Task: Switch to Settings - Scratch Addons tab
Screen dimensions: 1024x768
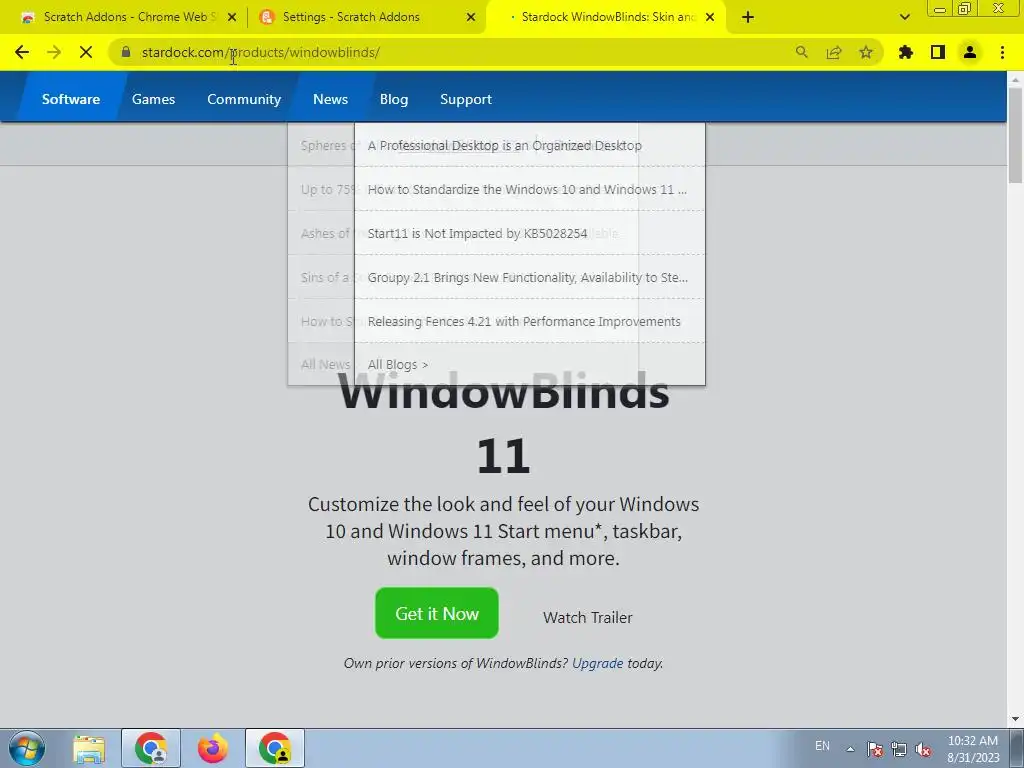Action: pos(367,17)
